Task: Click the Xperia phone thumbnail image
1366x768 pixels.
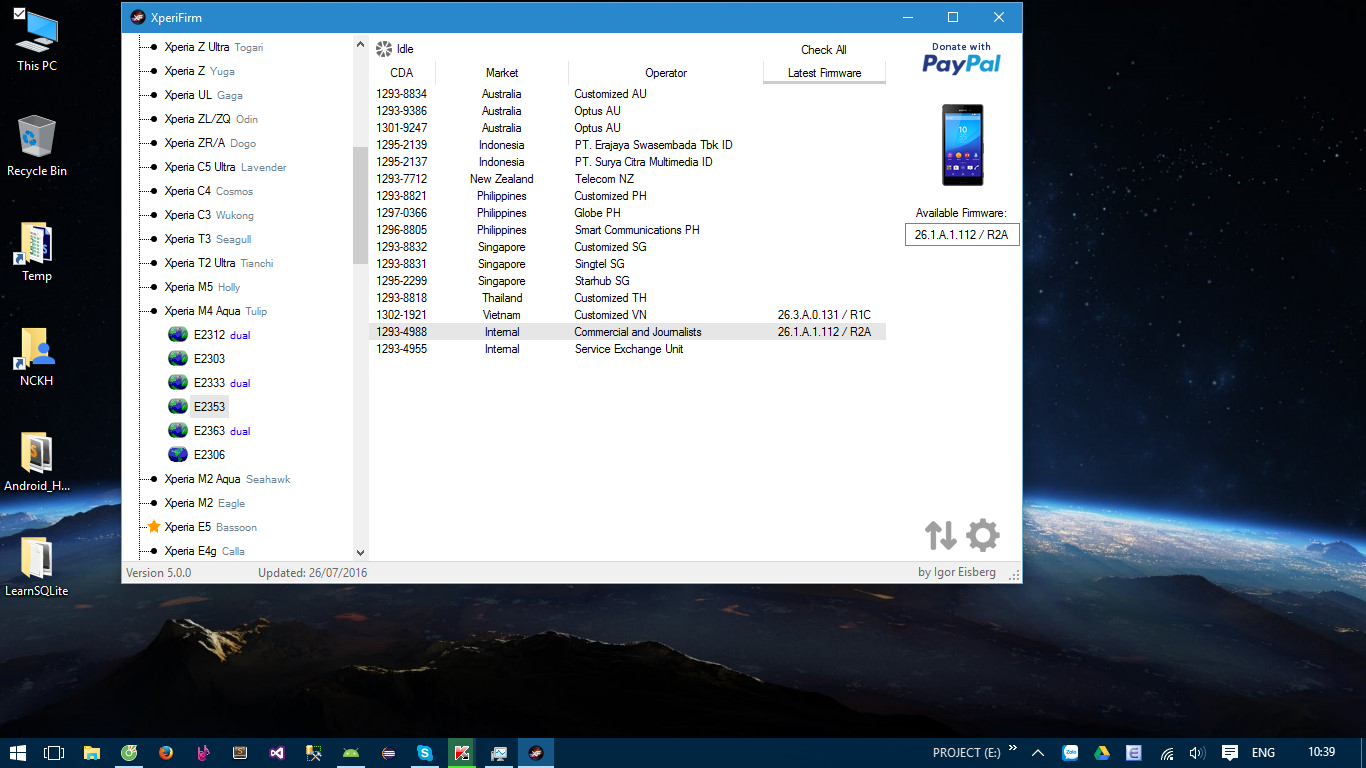Action: (x=962, y=144)
